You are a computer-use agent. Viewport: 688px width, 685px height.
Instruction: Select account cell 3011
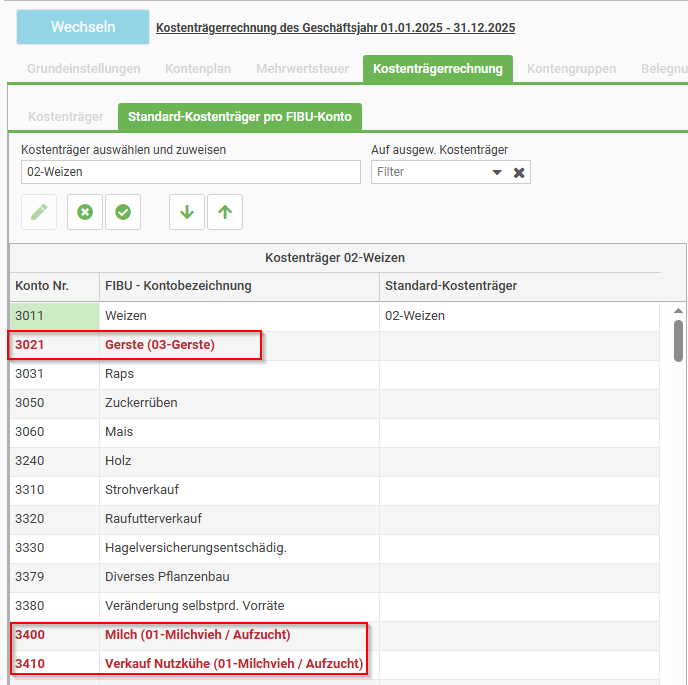click(x=55, y=316)
